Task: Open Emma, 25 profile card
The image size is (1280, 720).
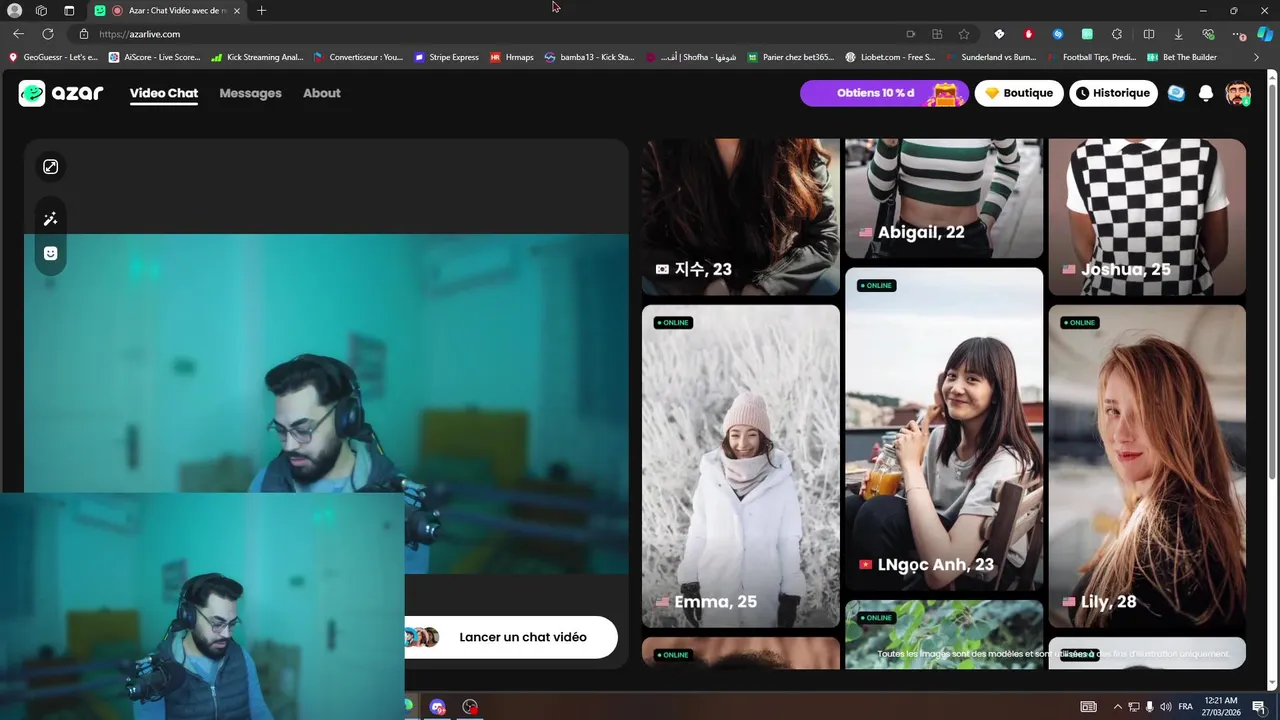Action: click(x=741, y=466)
